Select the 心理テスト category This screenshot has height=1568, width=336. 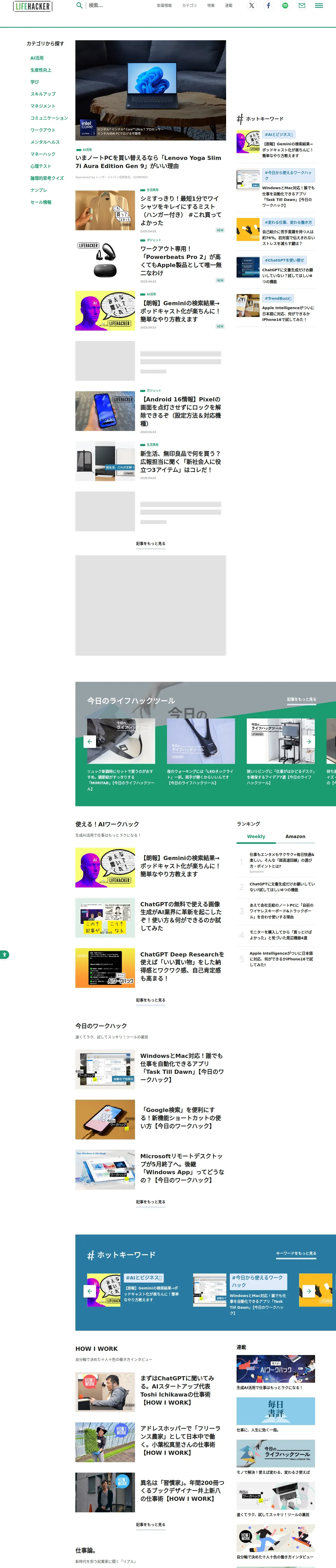tap(41, 166)
